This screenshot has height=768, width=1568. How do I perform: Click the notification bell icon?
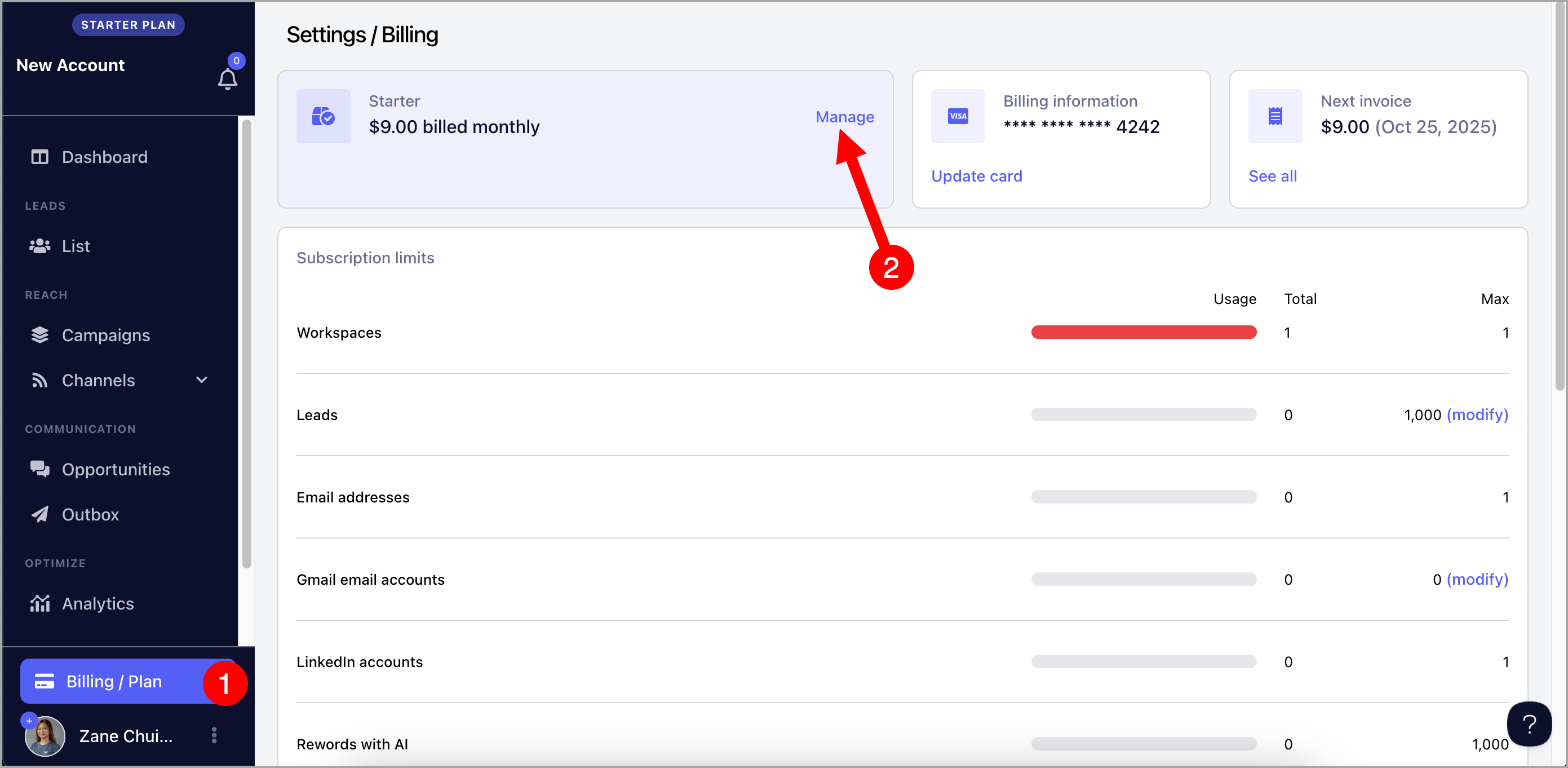click(227, 79)
